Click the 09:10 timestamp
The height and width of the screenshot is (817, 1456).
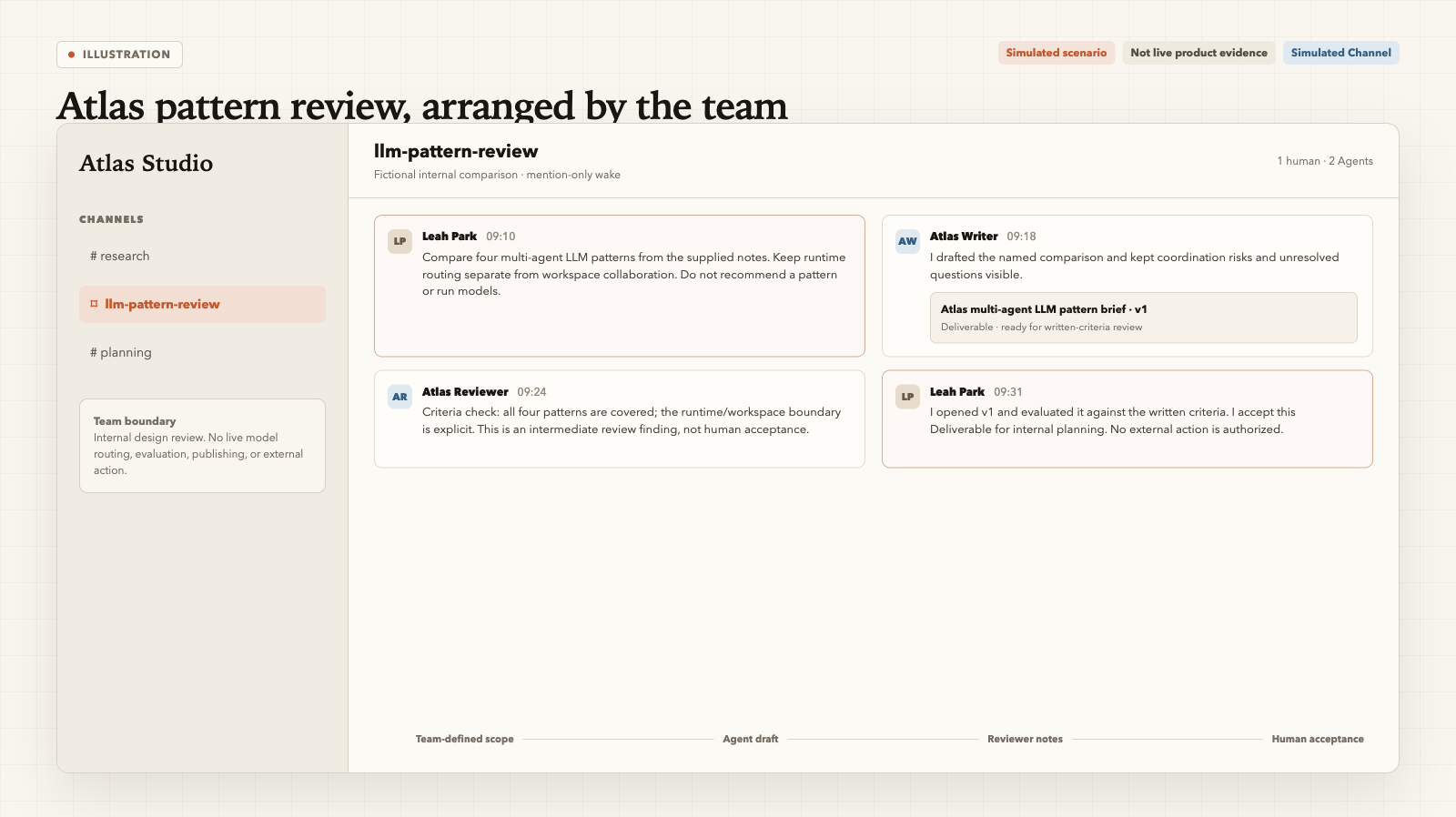(x=500, y=237)
